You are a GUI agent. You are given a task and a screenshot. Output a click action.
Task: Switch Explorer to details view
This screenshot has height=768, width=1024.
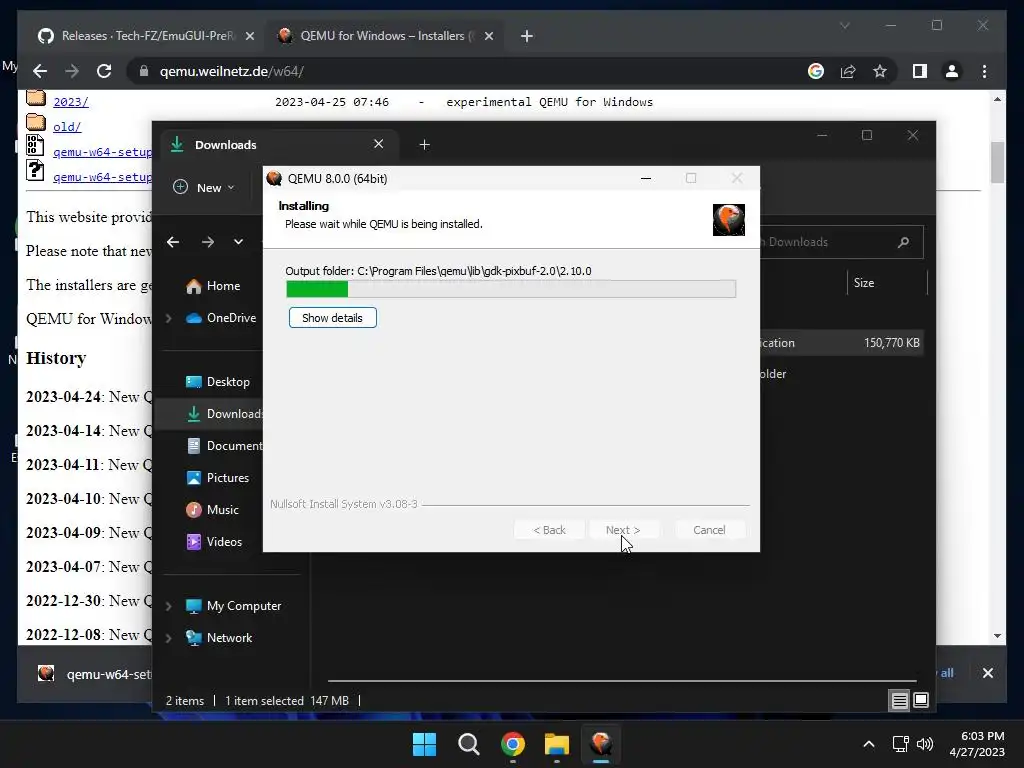point(899,701)
